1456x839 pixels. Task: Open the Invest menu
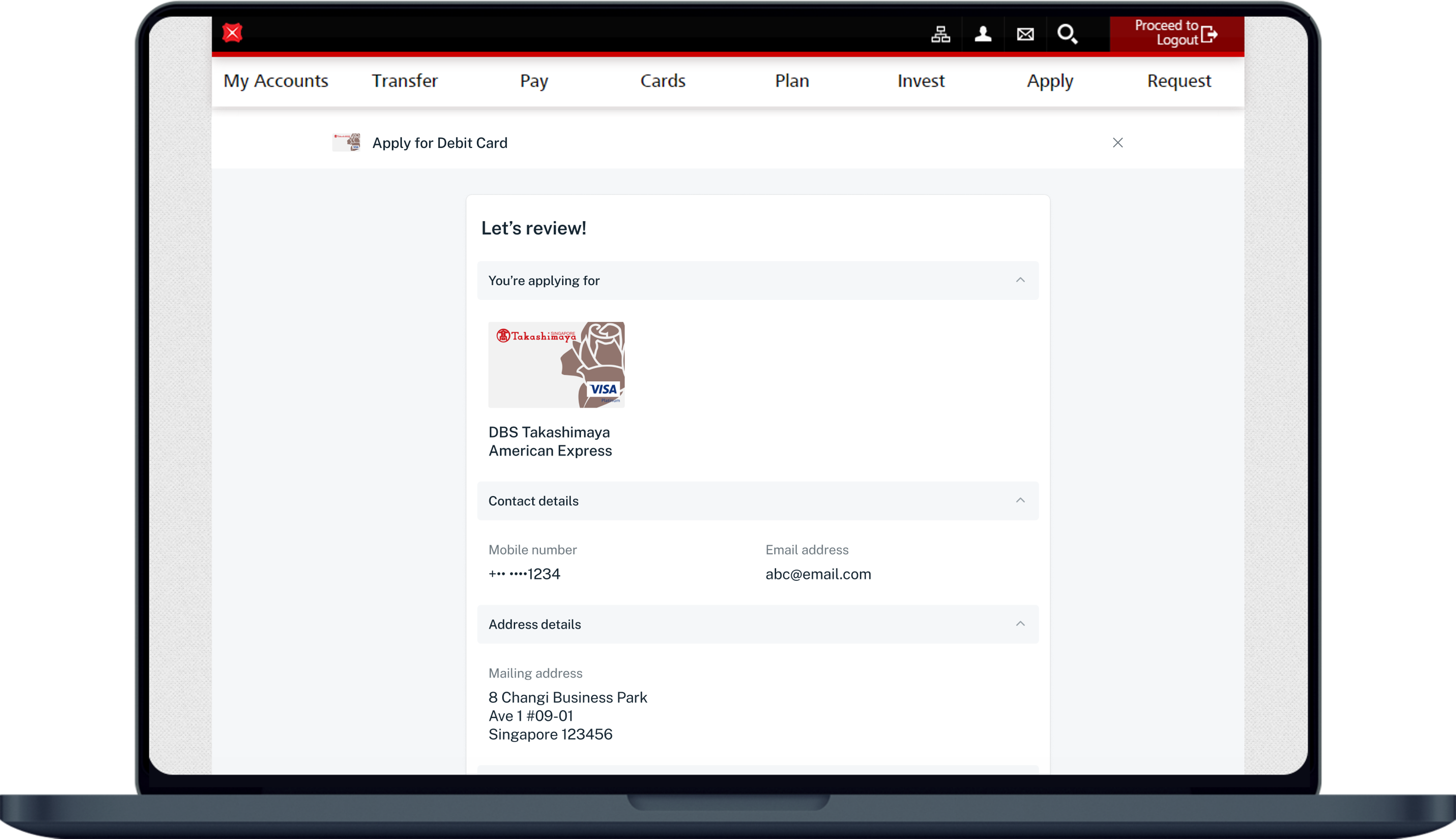[921, 81]
